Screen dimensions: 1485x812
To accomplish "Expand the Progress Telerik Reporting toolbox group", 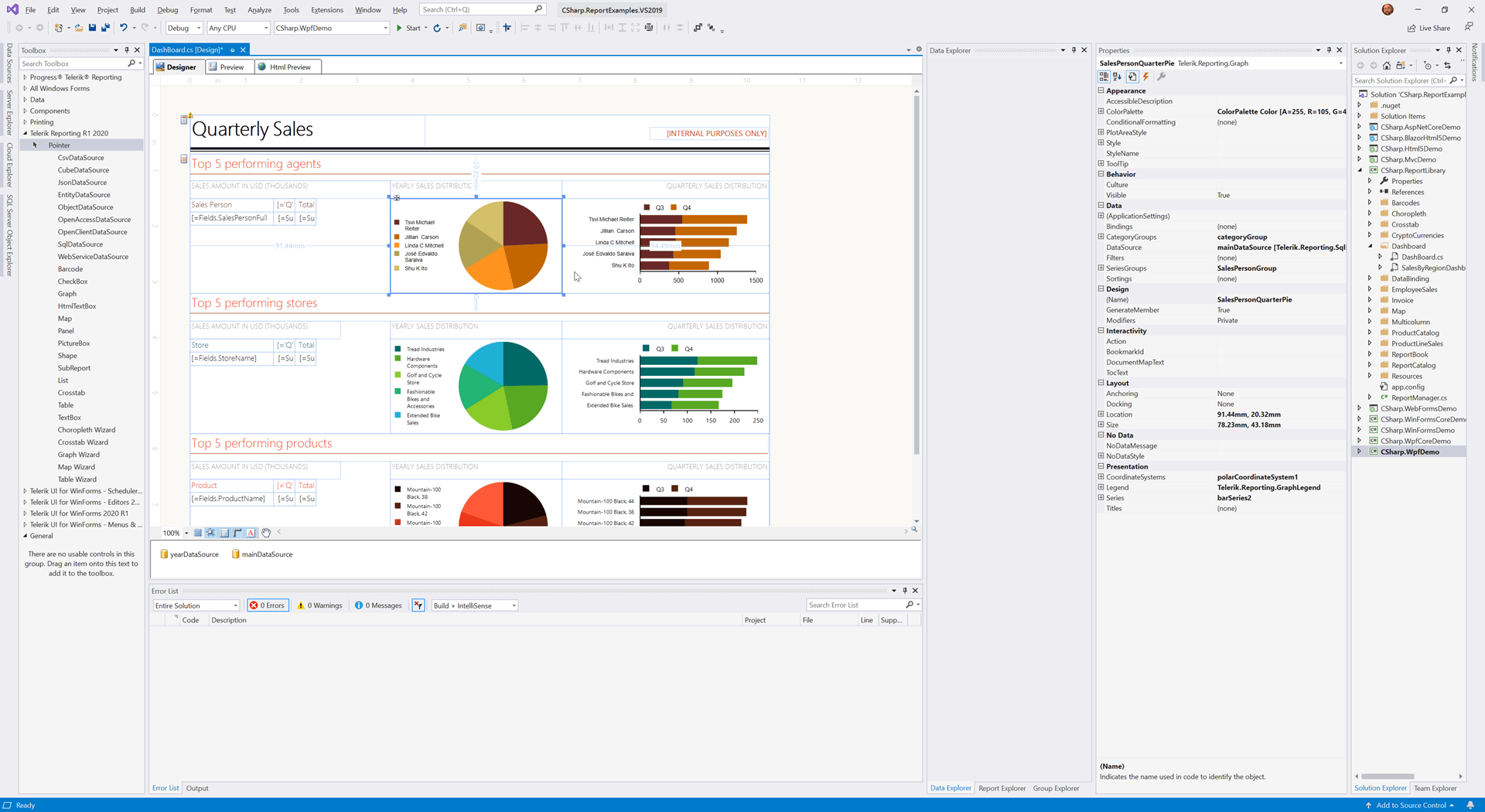I will pos(25,77).
